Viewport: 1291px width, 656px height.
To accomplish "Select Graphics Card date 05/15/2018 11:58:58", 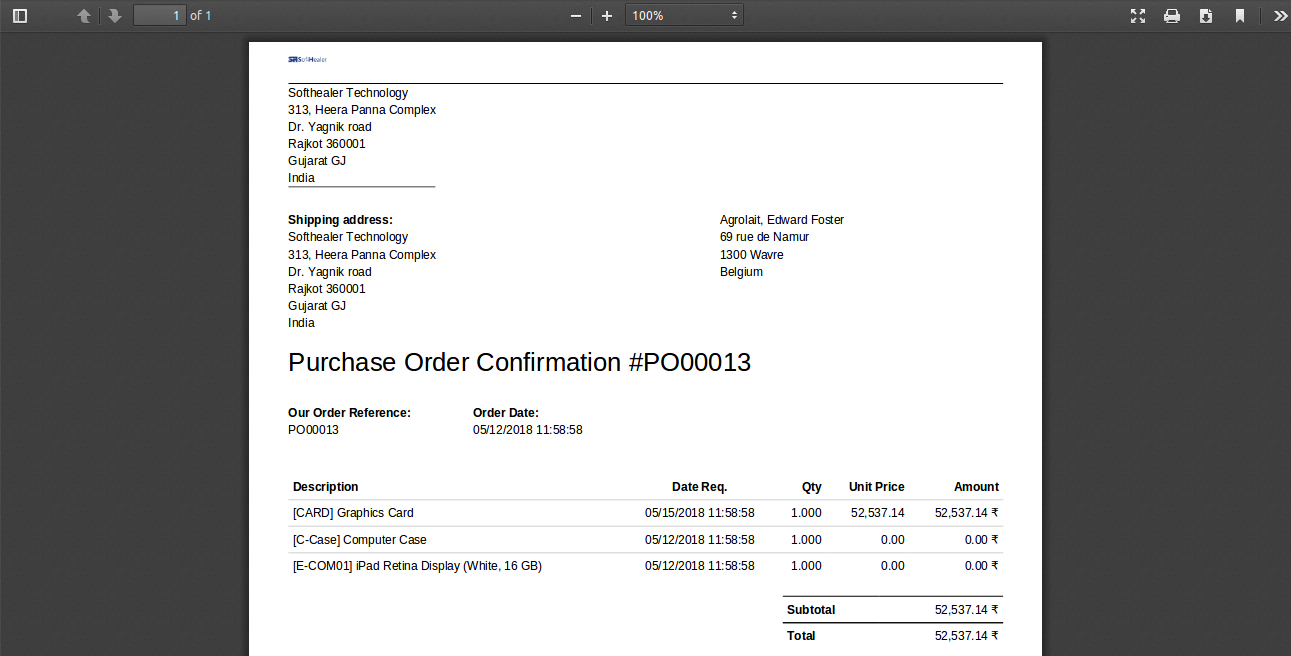I will 700,513.
